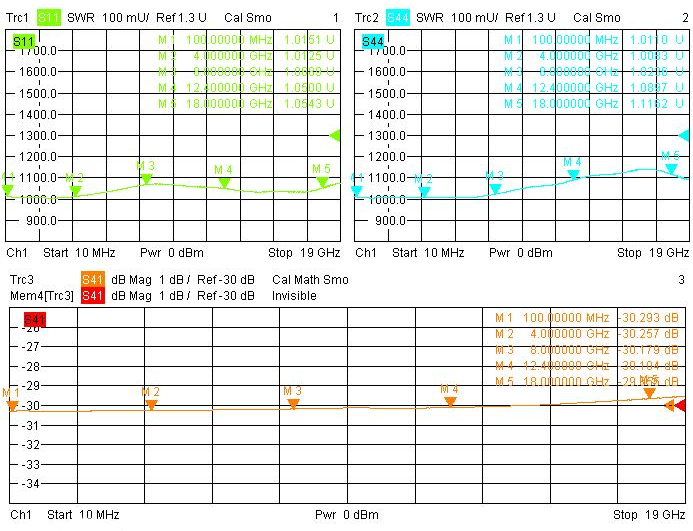Click the green reference level triangle at 1300
This screenshot has width=693, height=531.
tap(335, 135)
